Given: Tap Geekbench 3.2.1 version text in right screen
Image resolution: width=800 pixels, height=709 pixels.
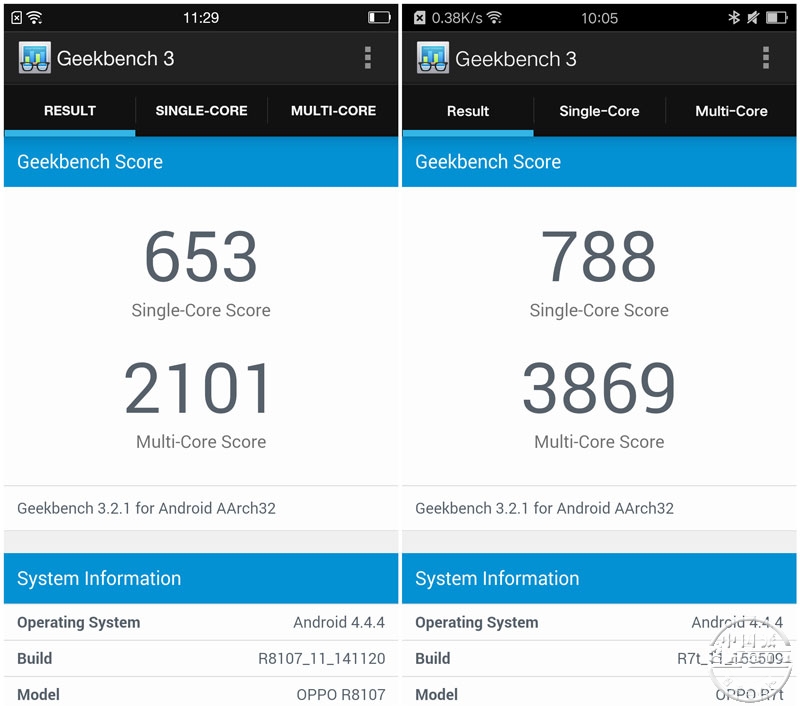Looking at the screenshot, I should click(544, 508).
